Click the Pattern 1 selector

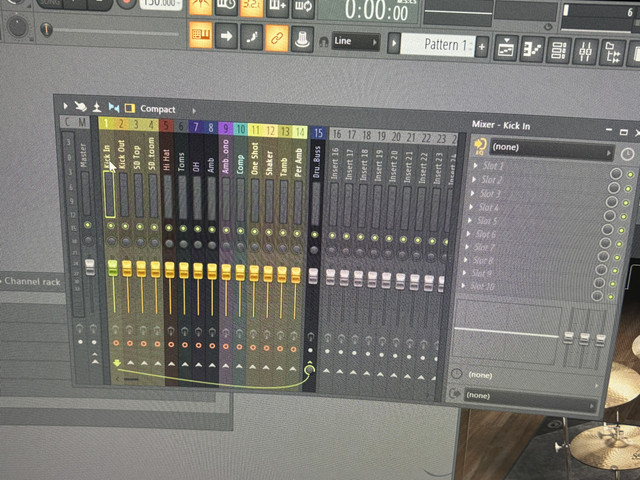pos(440,45)
